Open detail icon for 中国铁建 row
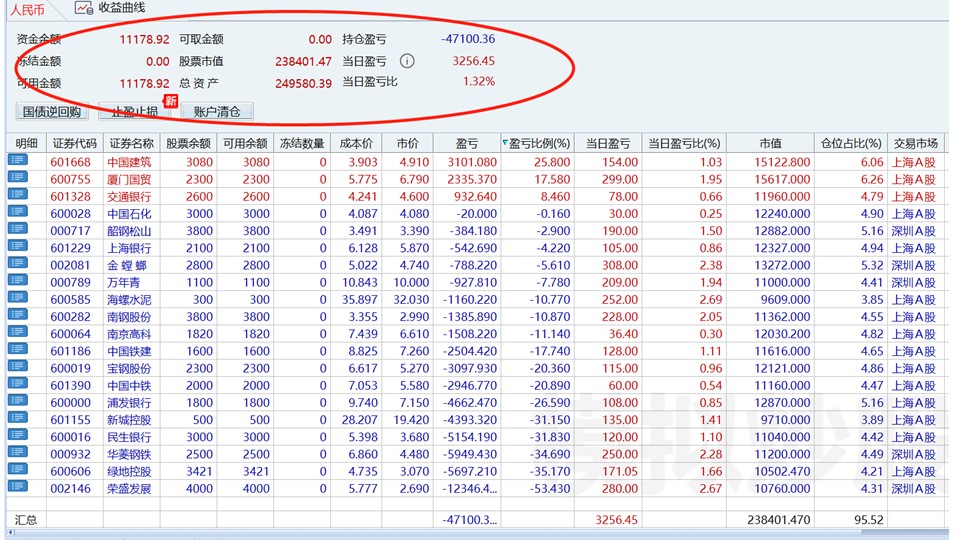 coord(18,349)
